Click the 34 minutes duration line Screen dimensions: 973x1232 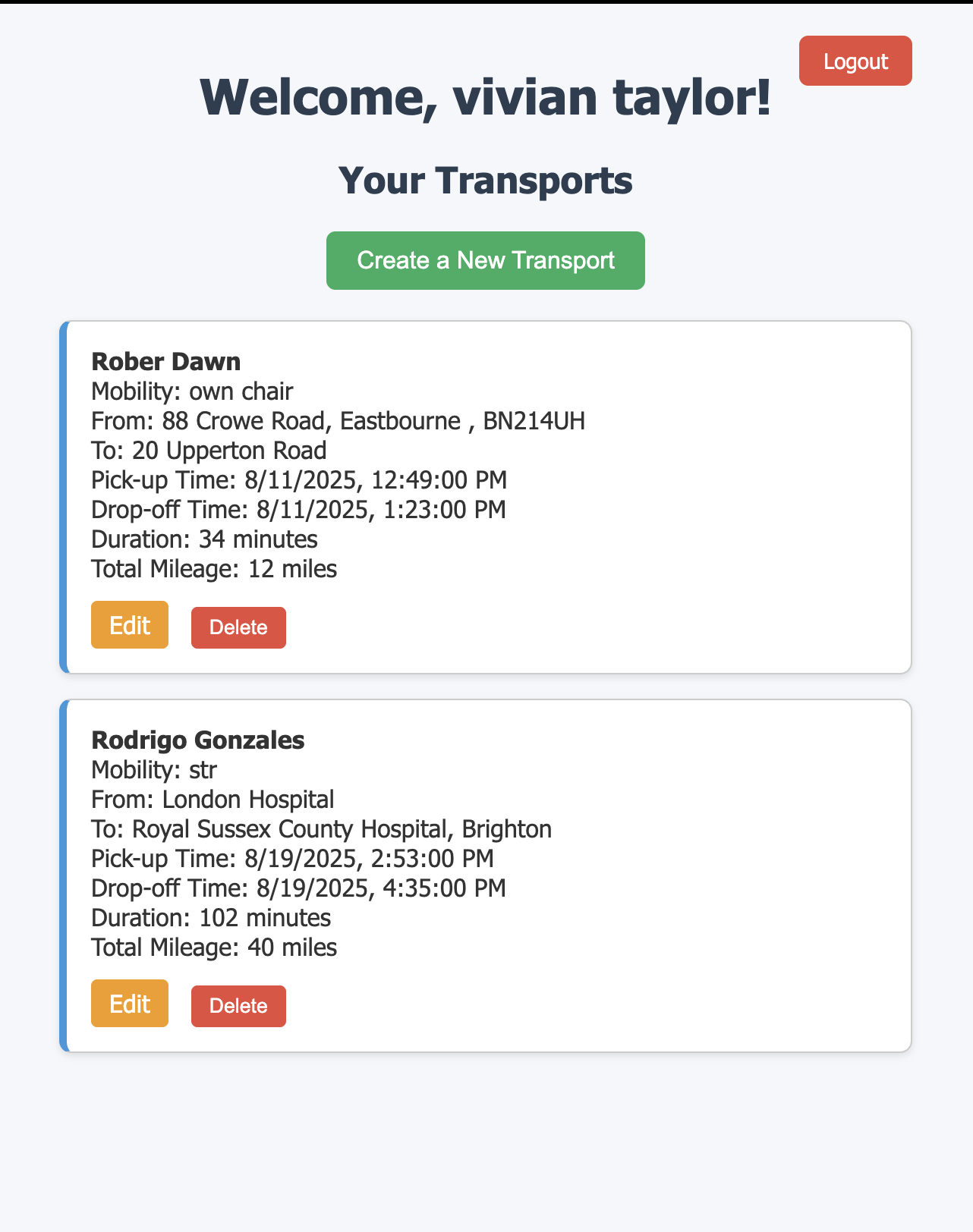(x=205, y=539)
